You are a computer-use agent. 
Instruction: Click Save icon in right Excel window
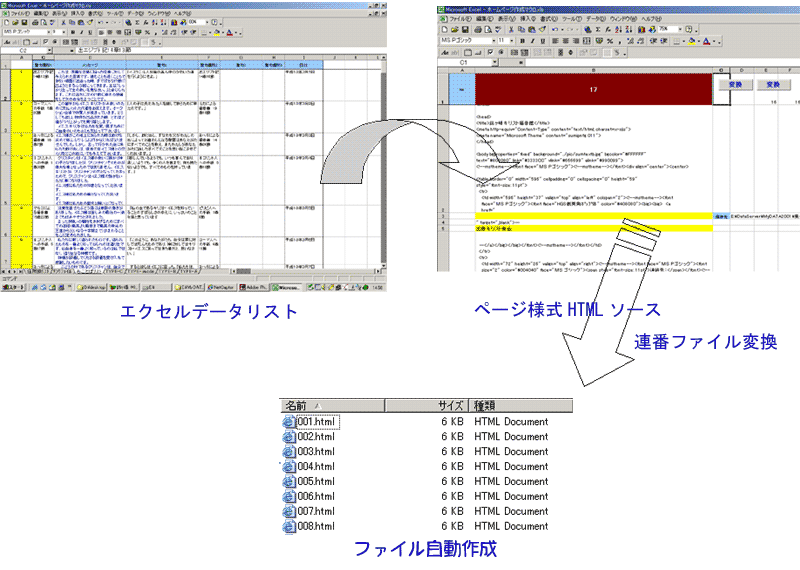tap(465, 29)
